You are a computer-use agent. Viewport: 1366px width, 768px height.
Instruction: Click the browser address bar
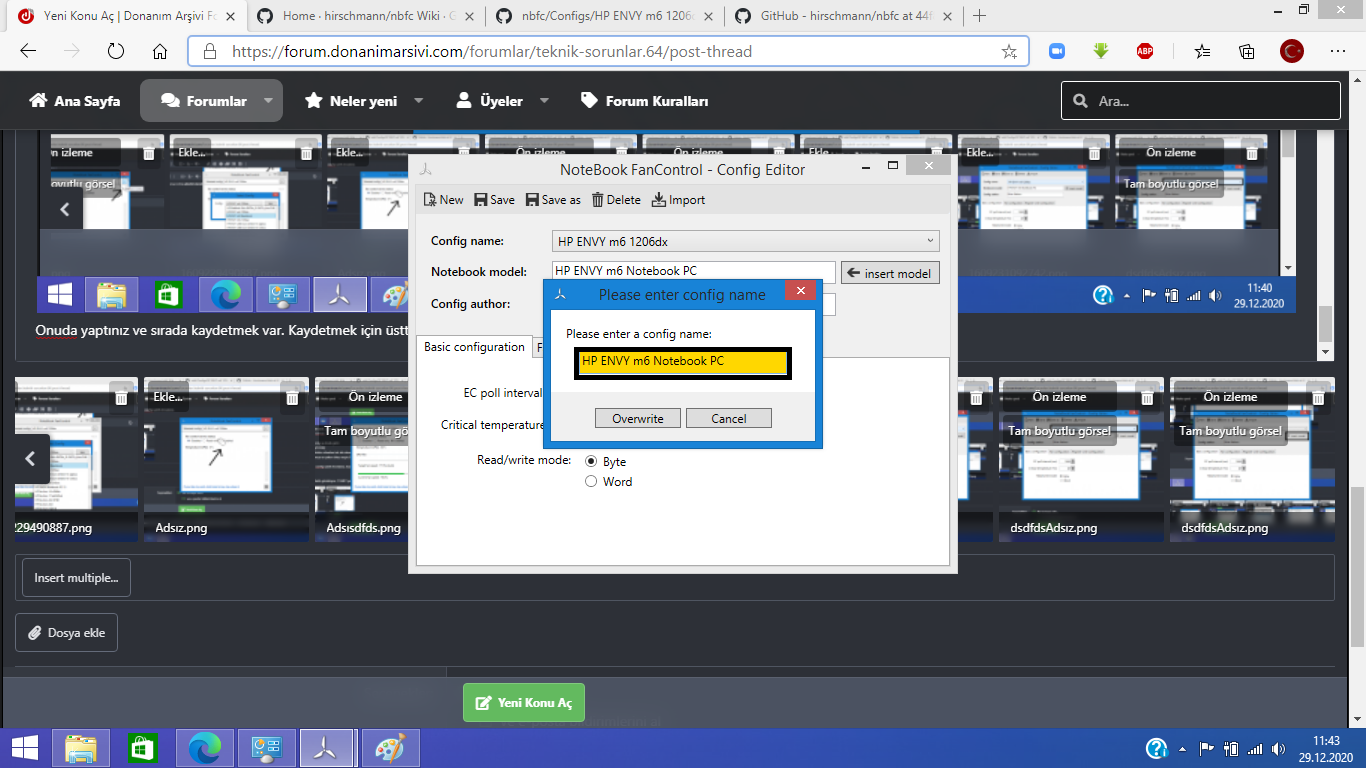(x=608, y=51)
